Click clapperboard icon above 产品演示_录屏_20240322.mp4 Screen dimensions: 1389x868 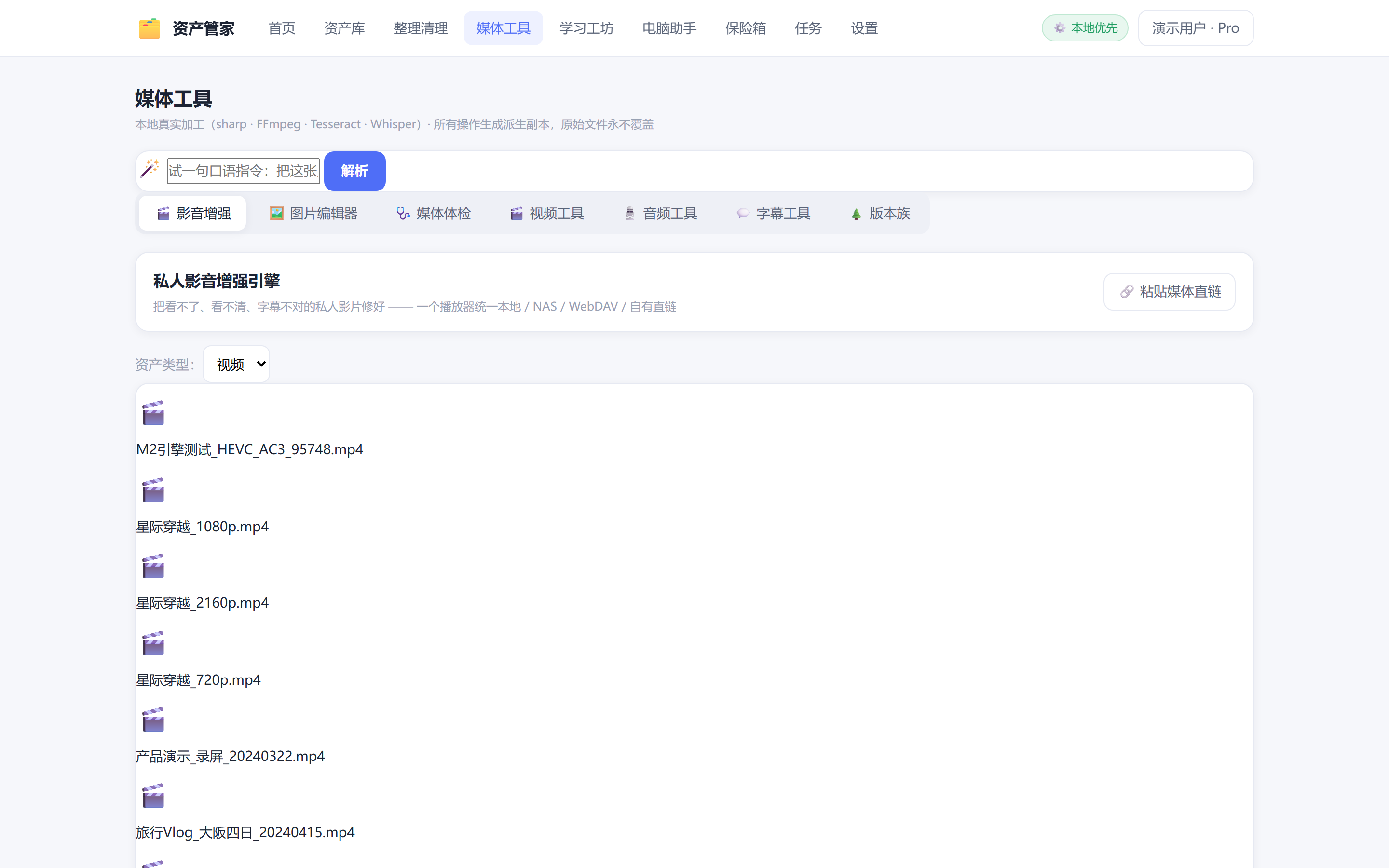pyautogui.click(x=153, y=719)
